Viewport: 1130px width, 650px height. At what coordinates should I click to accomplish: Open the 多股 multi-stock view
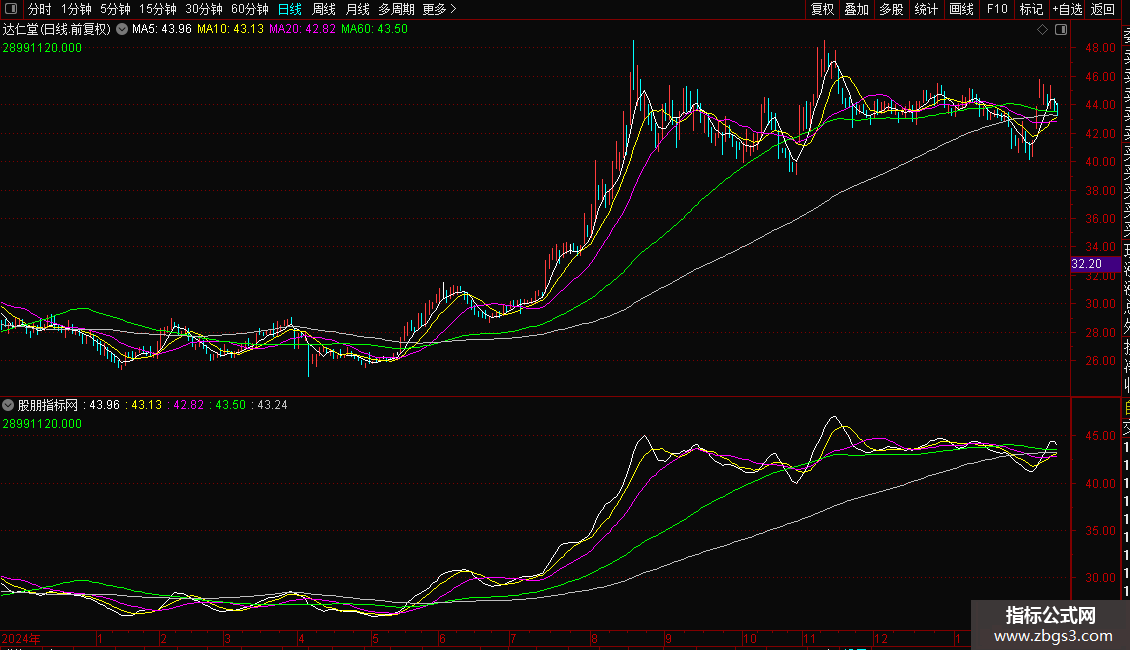(891, 9)
